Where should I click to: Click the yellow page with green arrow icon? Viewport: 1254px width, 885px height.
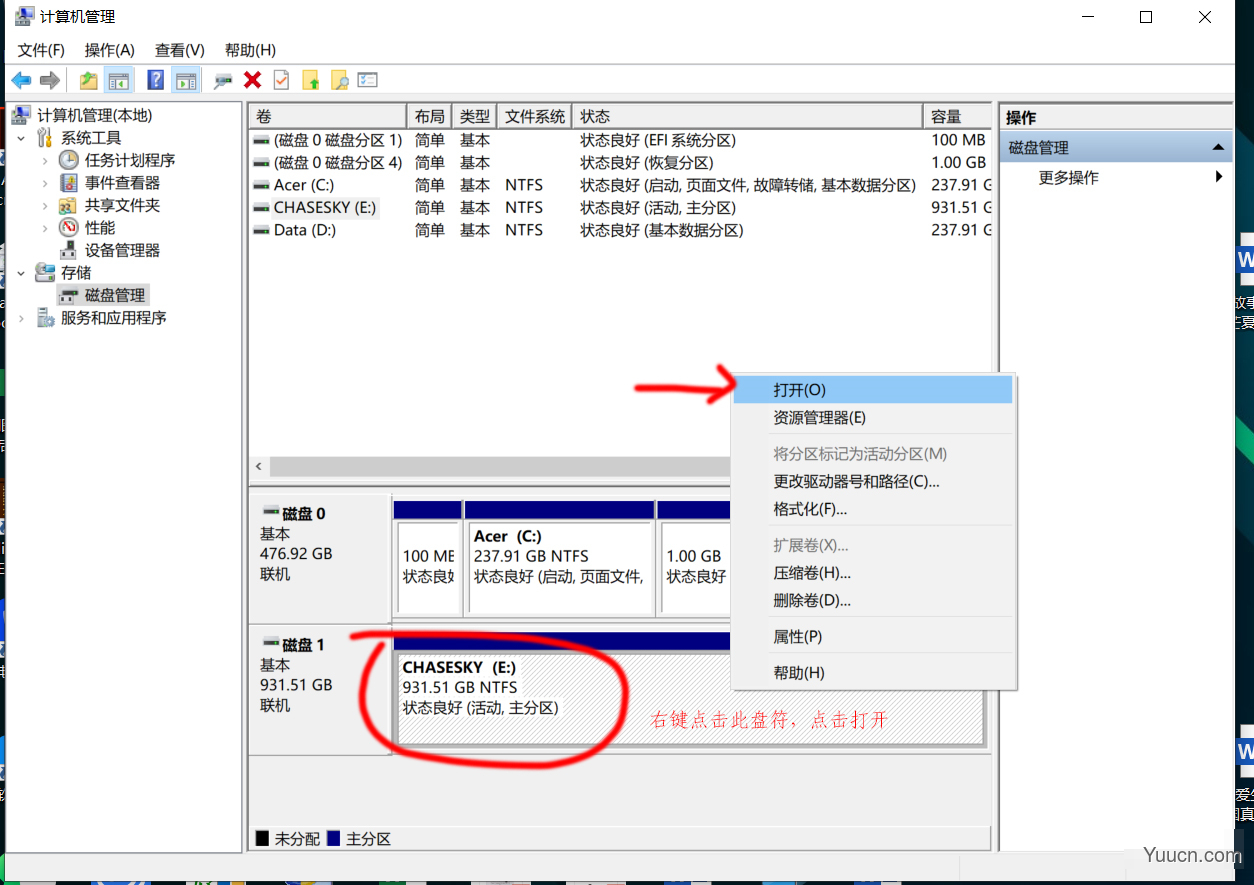click(x=311, y=80)
